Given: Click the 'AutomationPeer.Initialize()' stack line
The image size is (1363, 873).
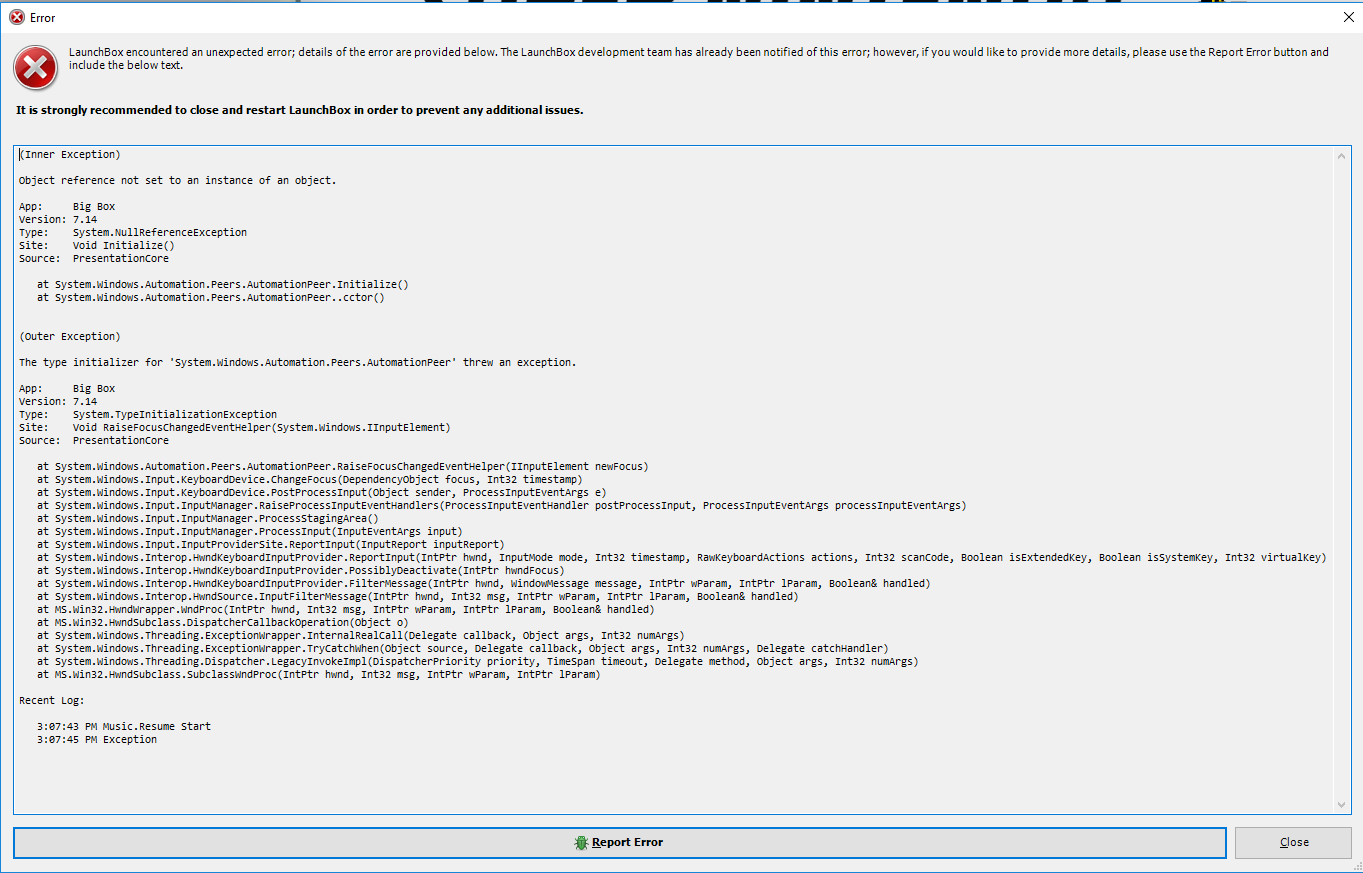Looking at the screenshot, I should [x=223, y=284].
